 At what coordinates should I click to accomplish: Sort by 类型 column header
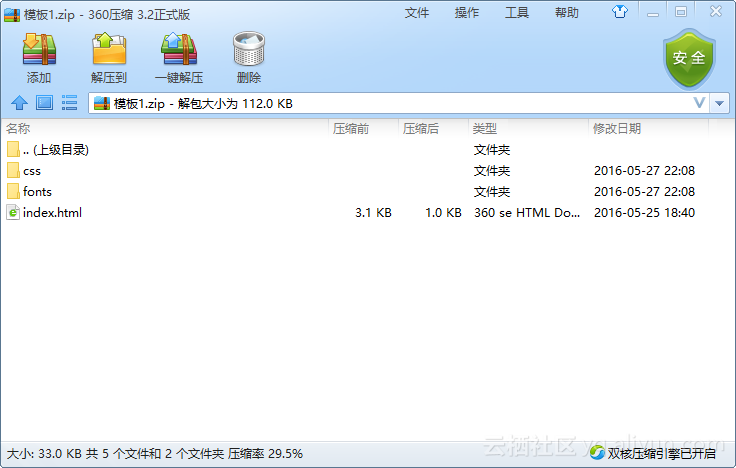(485, 129)
